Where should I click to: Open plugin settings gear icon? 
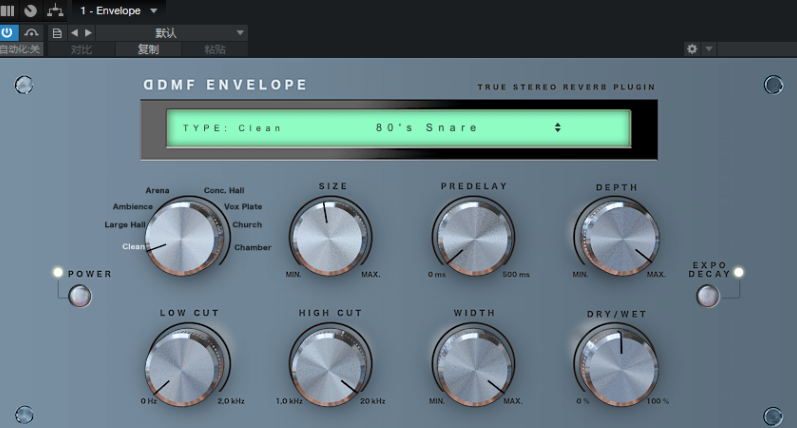pyautogui.click(x=691, y=49)
